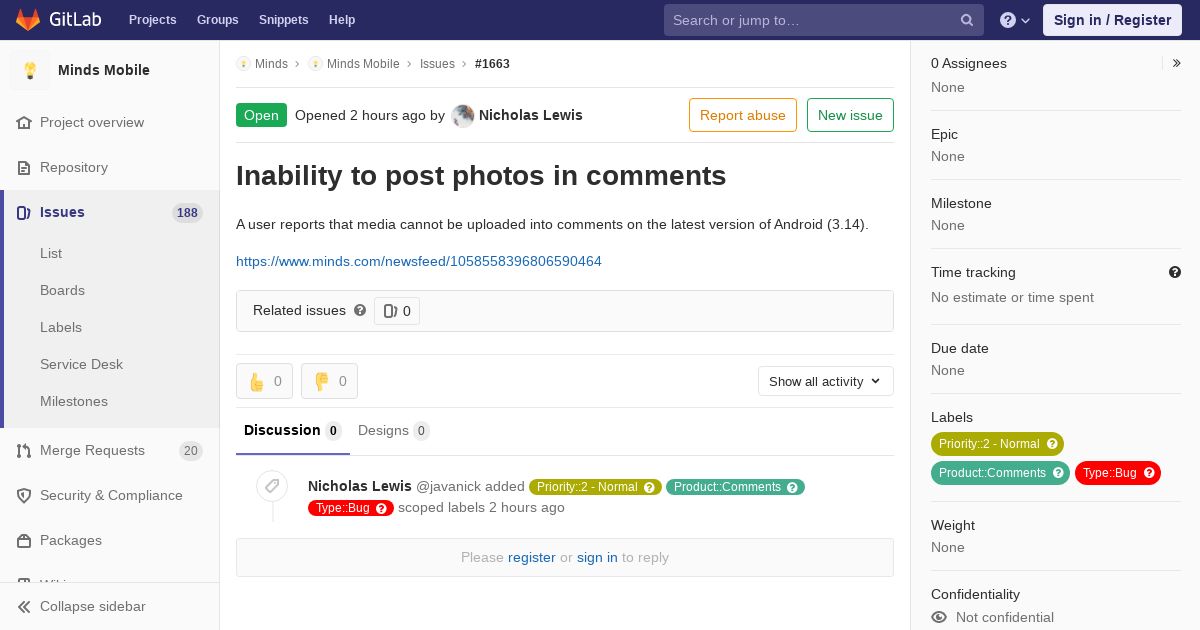Click the Issues sidebar icon

point(24,213)
